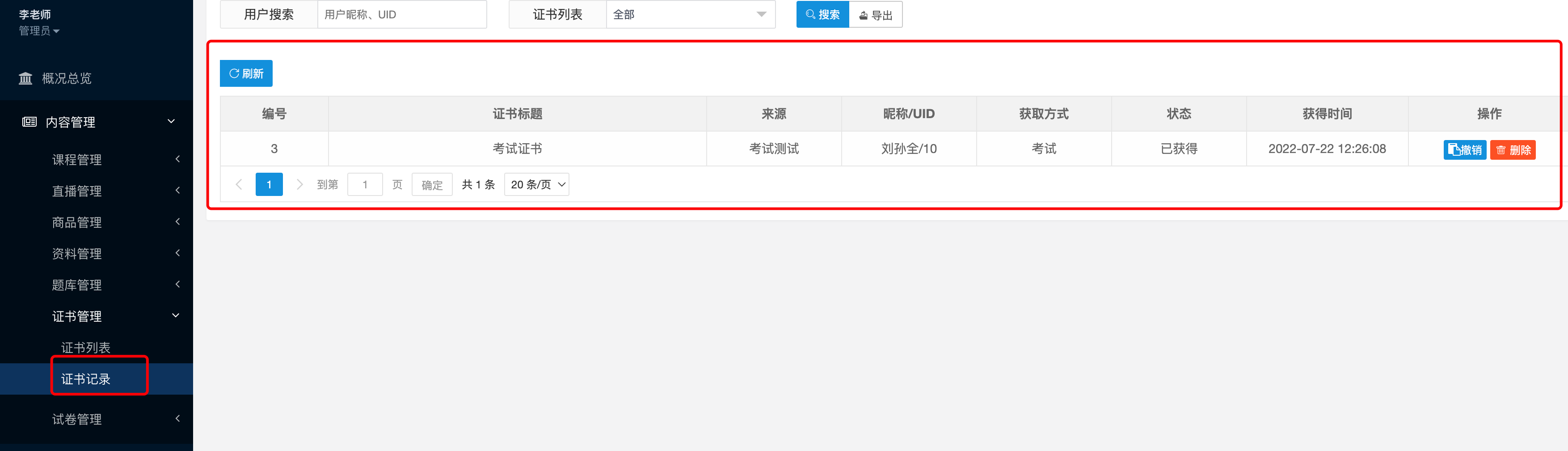The image size is (1568, 451).
Task: Open the 管理员 account dropdown
Action: coord(39,31)
